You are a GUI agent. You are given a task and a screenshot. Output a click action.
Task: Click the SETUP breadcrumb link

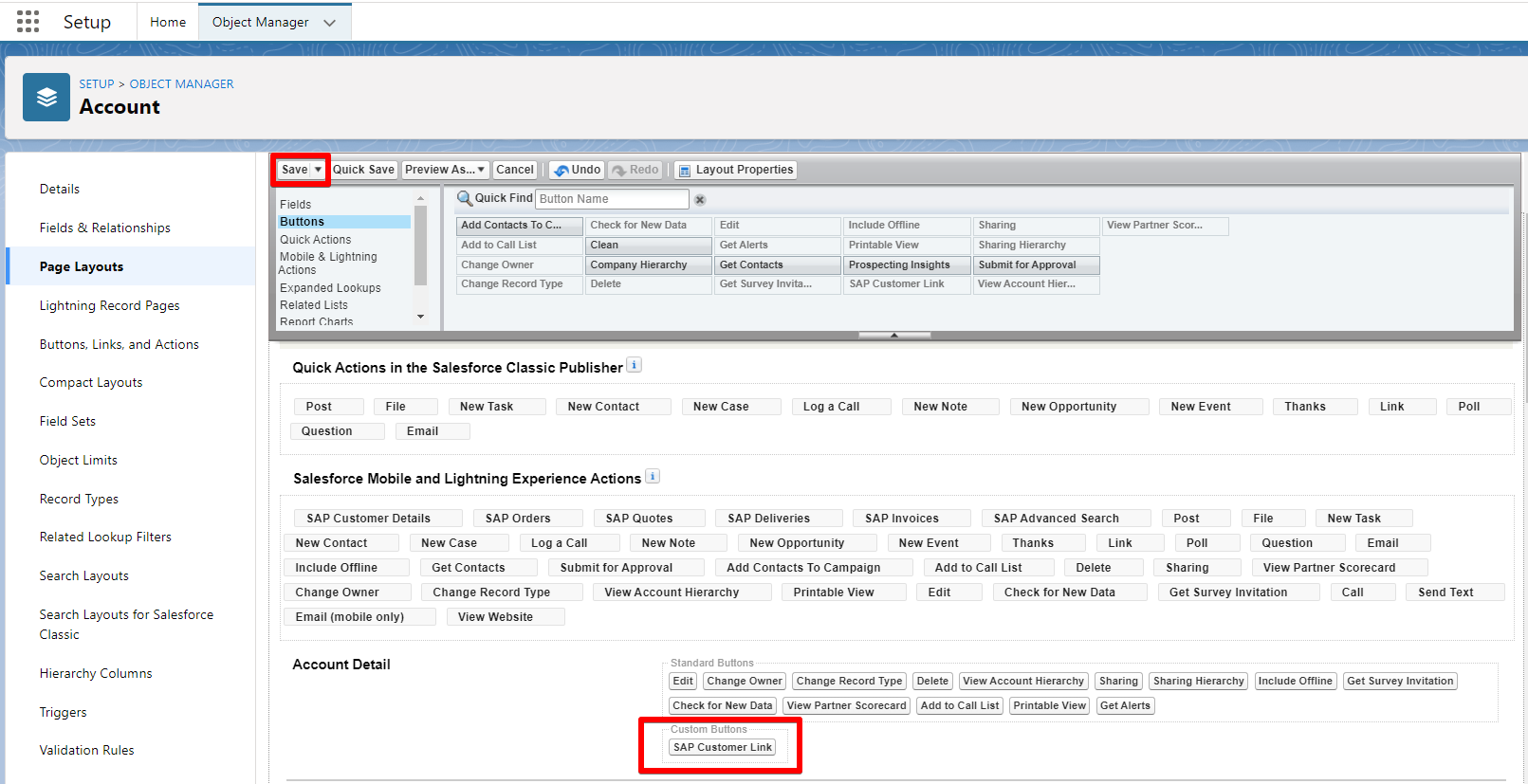97,83
